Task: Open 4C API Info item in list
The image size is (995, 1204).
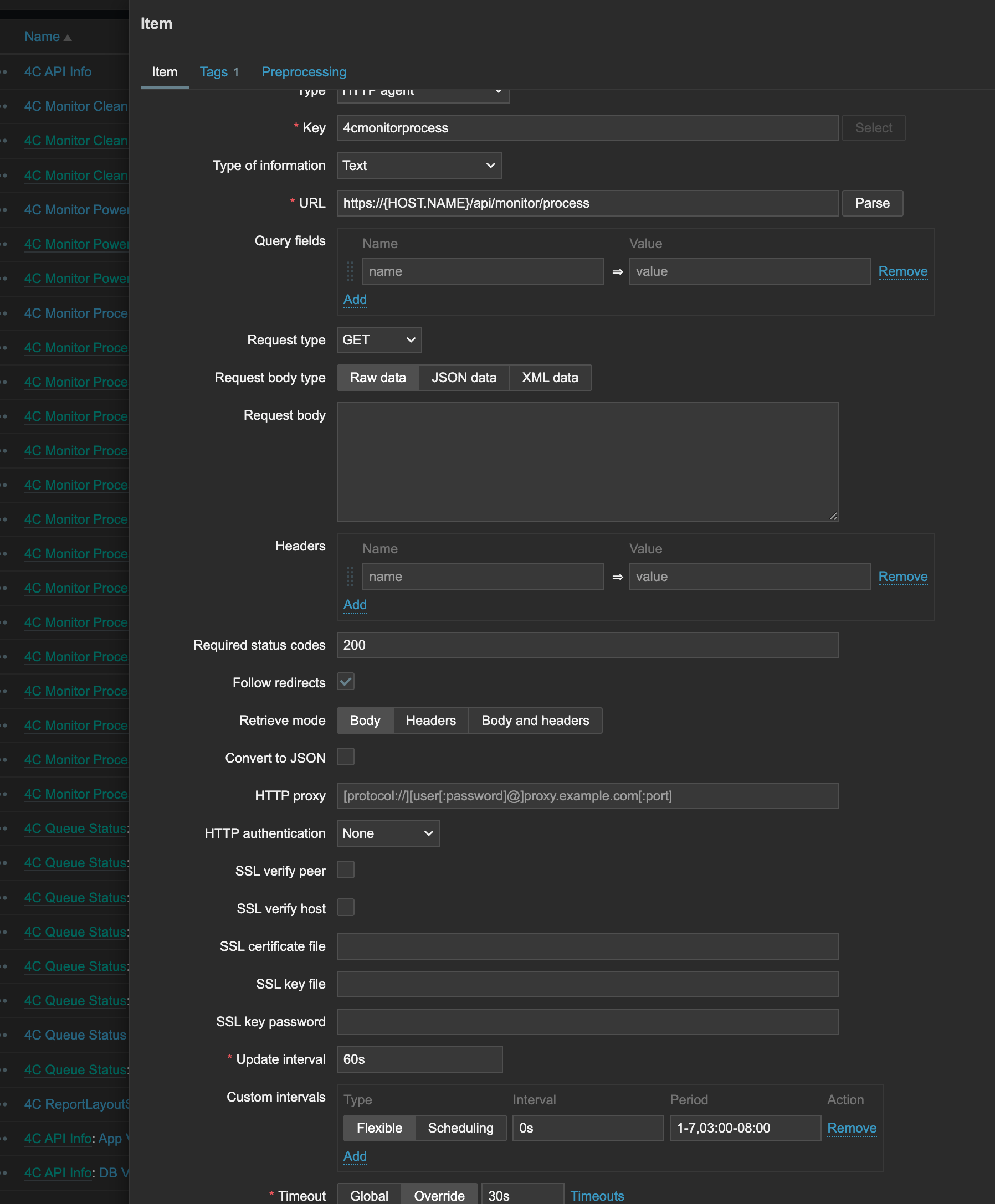Action: [x=58, y=72]
